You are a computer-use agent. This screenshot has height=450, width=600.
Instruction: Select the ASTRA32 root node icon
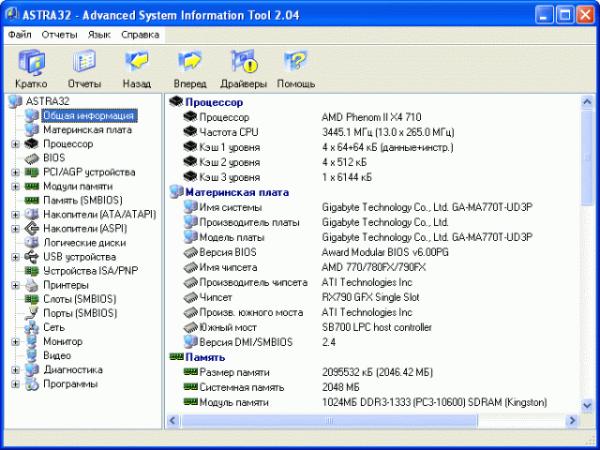pyautogui.click(x=15, y=101)
